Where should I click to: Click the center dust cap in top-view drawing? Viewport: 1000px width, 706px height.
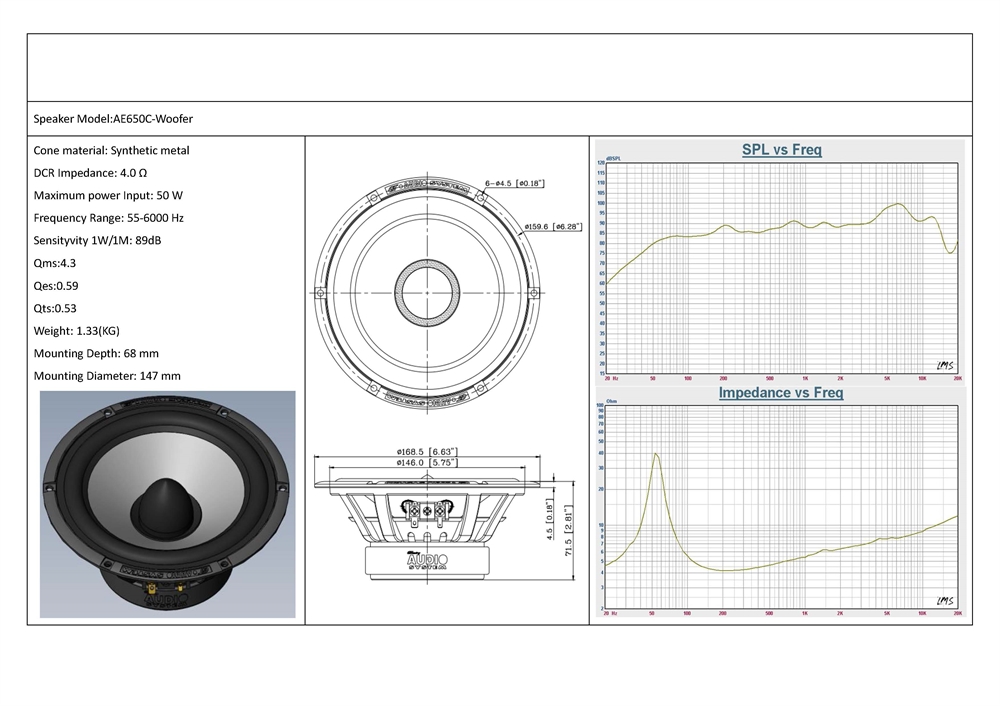427,293
